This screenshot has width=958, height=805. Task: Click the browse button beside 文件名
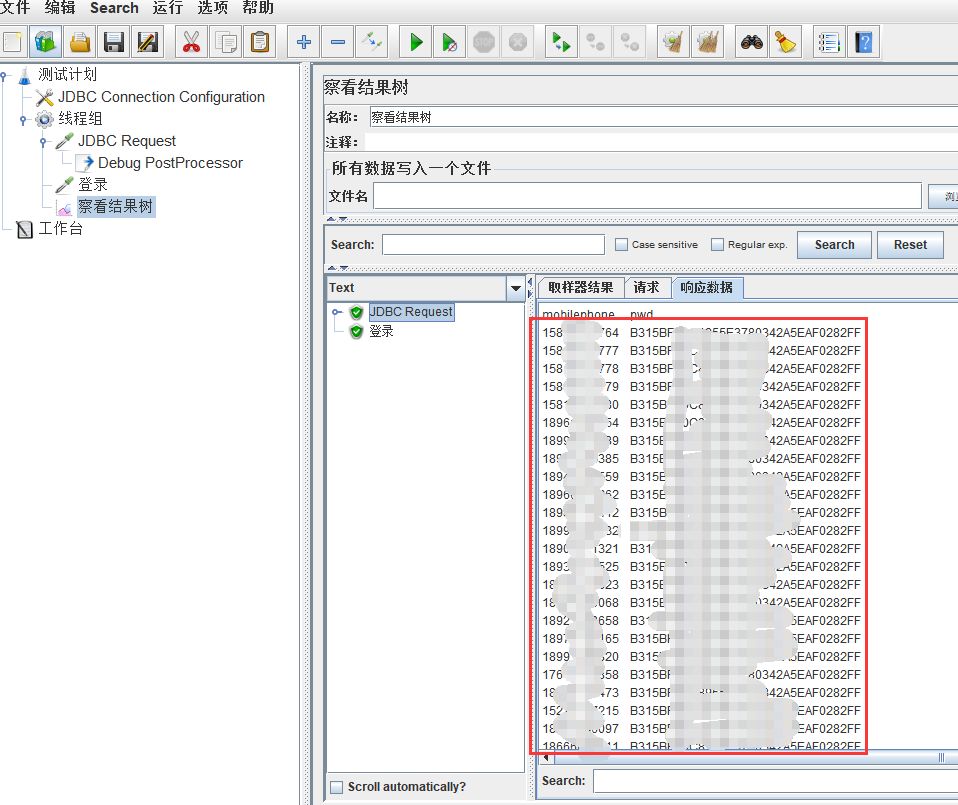pos(943,197)
